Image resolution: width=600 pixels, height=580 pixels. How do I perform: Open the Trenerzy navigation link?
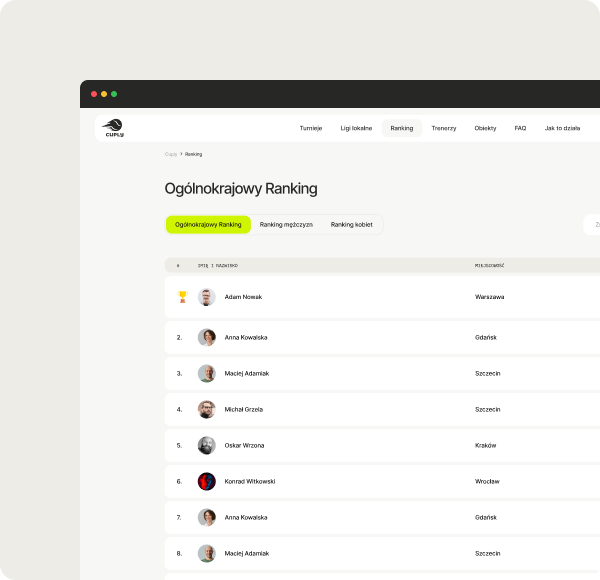444,129
